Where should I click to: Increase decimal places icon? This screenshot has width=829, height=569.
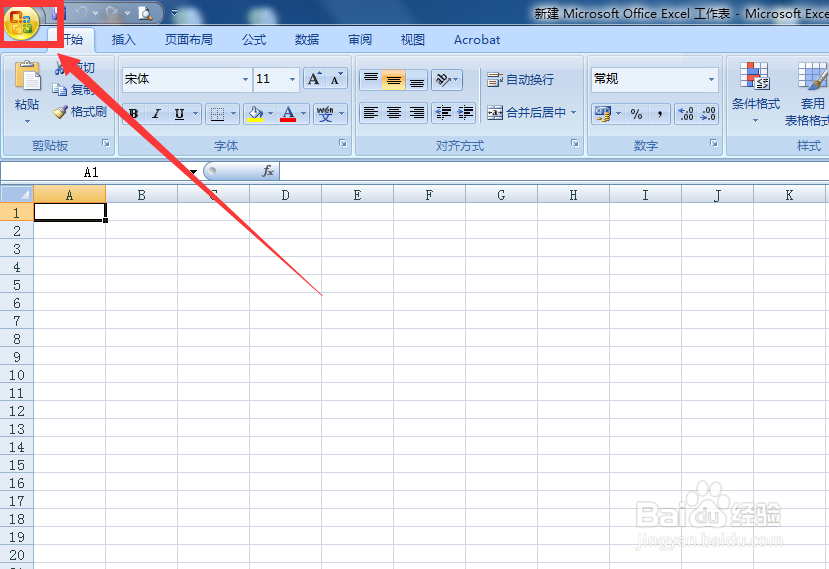point(686,114)
